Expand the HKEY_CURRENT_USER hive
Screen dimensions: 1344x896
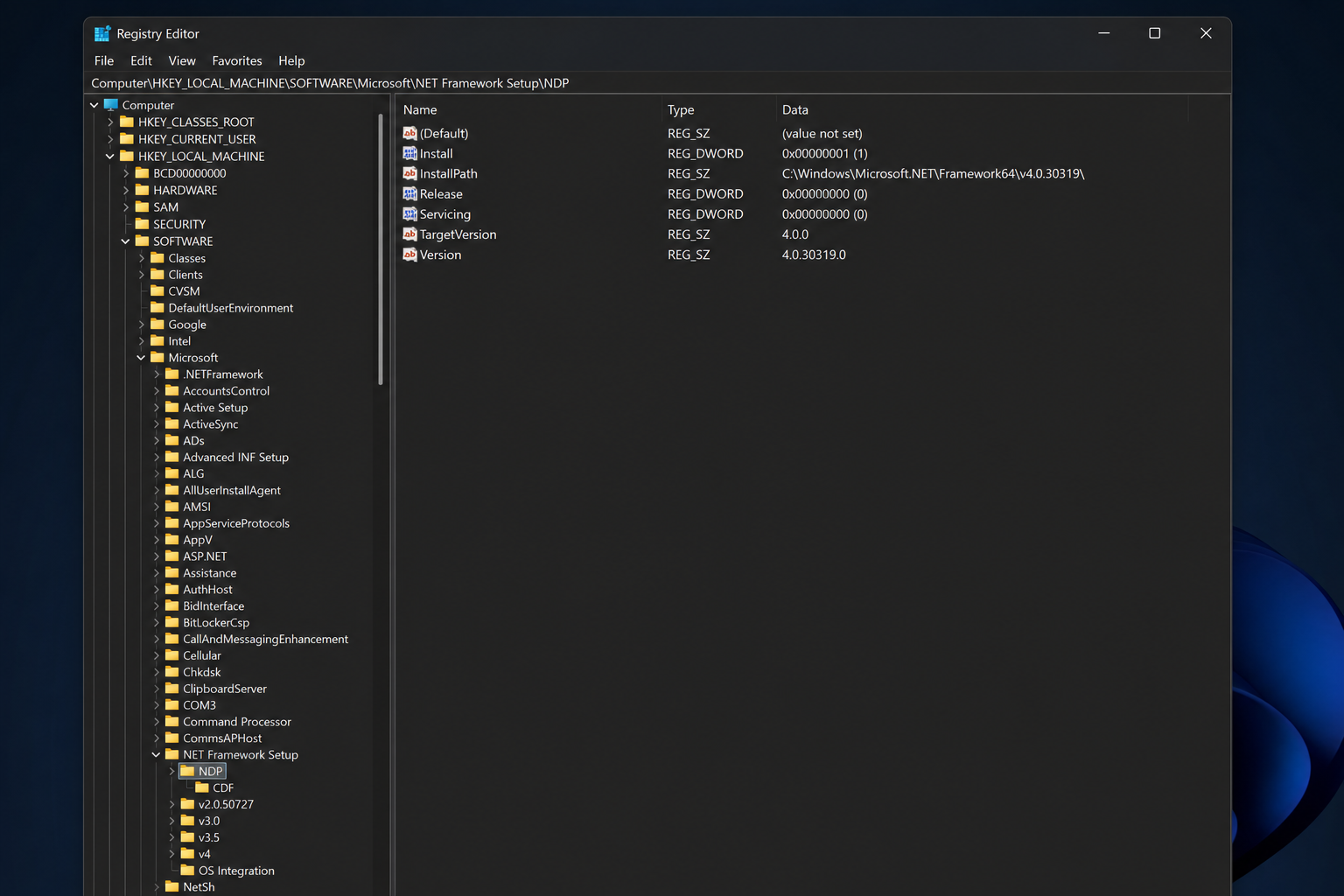point(110,139)
